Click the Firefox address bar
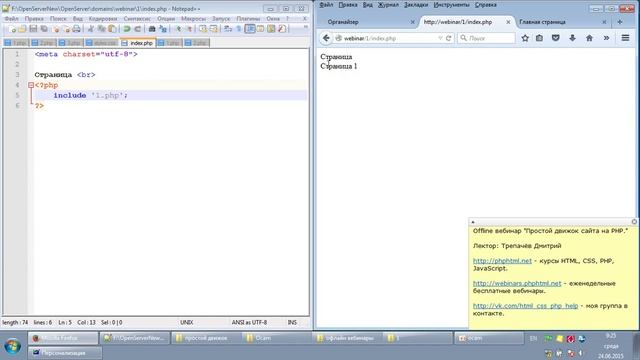Image resolution: width=640 pixels, height=360 pixels. [x=388, y=38]
